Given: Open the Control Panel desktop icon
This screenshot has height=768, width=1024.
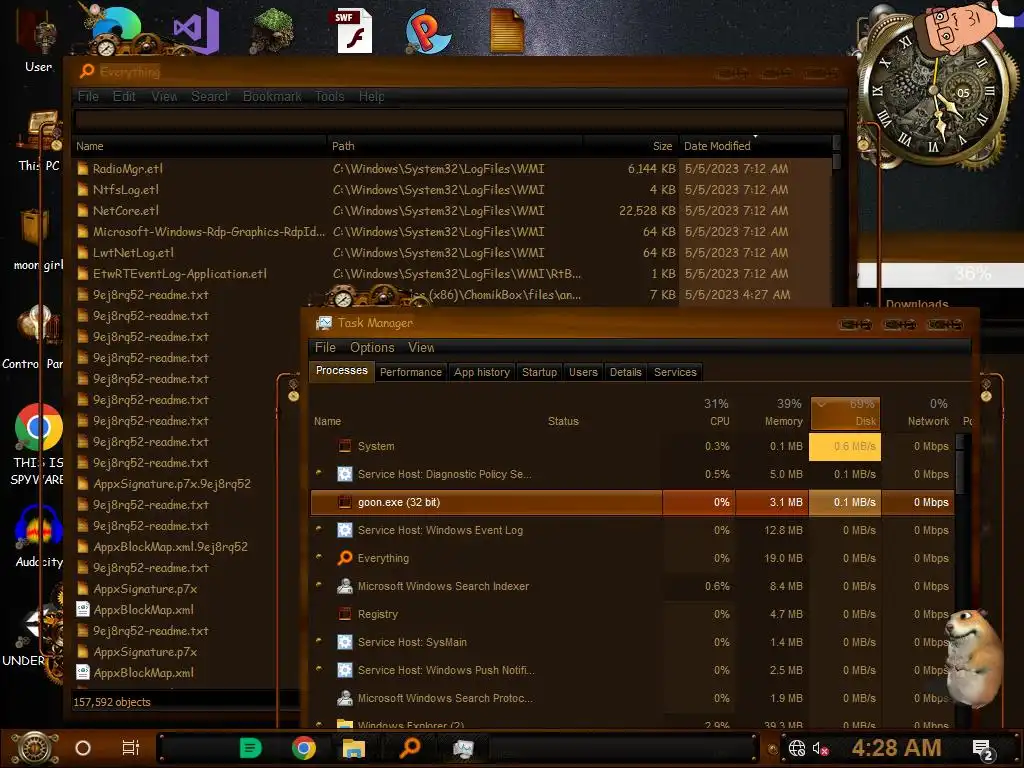Looking at the screenshot, I should coord(38,326).
